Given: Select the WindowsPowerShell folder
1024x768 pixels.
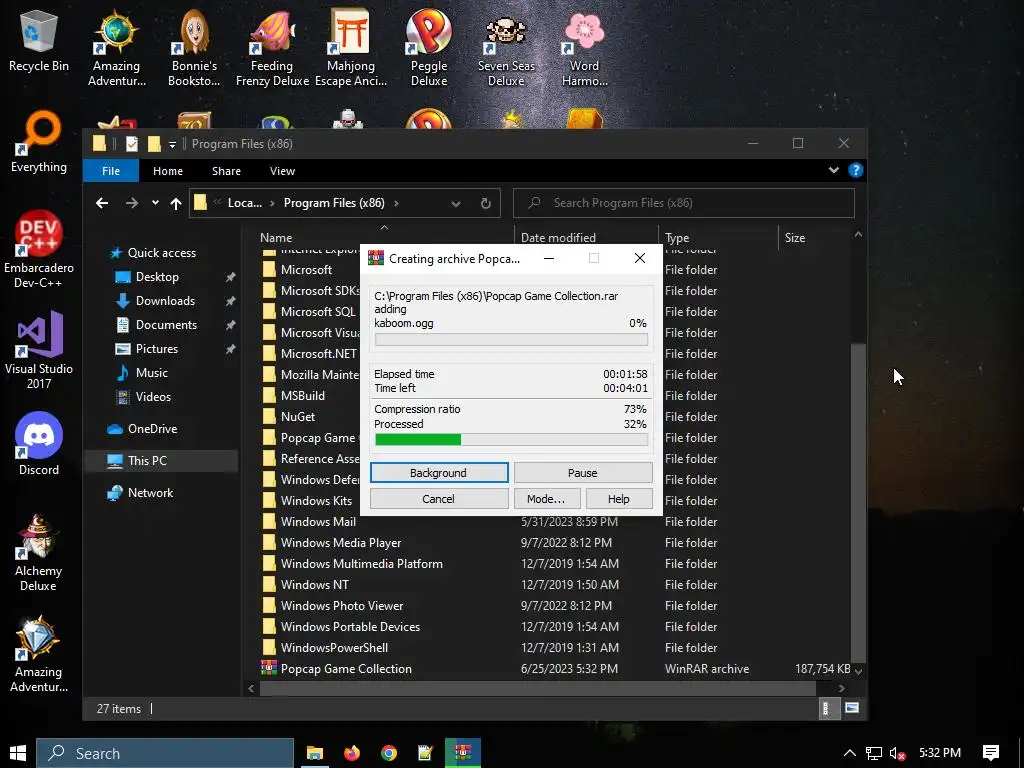Looking at the screenshot, I should [x=334, y=648].
